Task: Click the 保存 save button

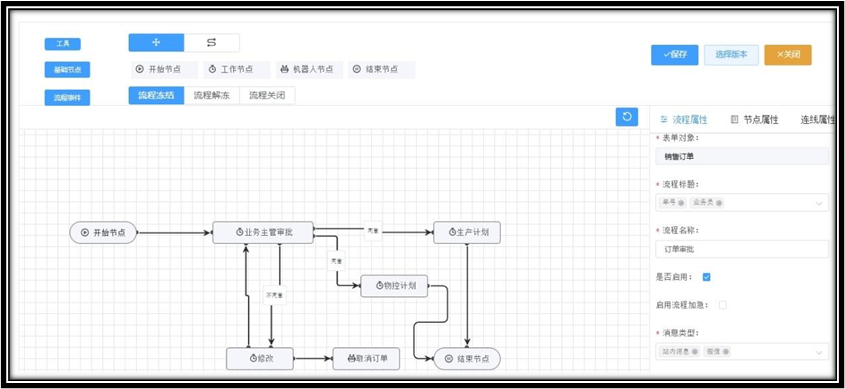Action: coord(674,54)
